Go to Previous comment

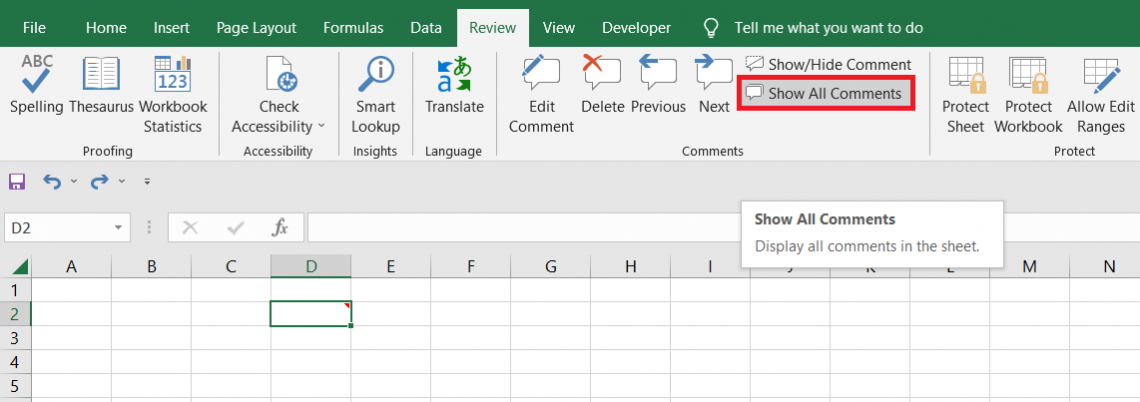click(658, 85)
